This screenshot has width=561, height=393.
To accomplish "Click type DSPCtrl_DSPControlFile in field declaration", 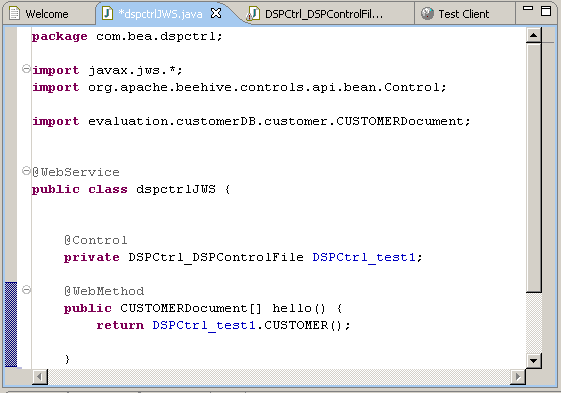I will [x=216, y=257].
